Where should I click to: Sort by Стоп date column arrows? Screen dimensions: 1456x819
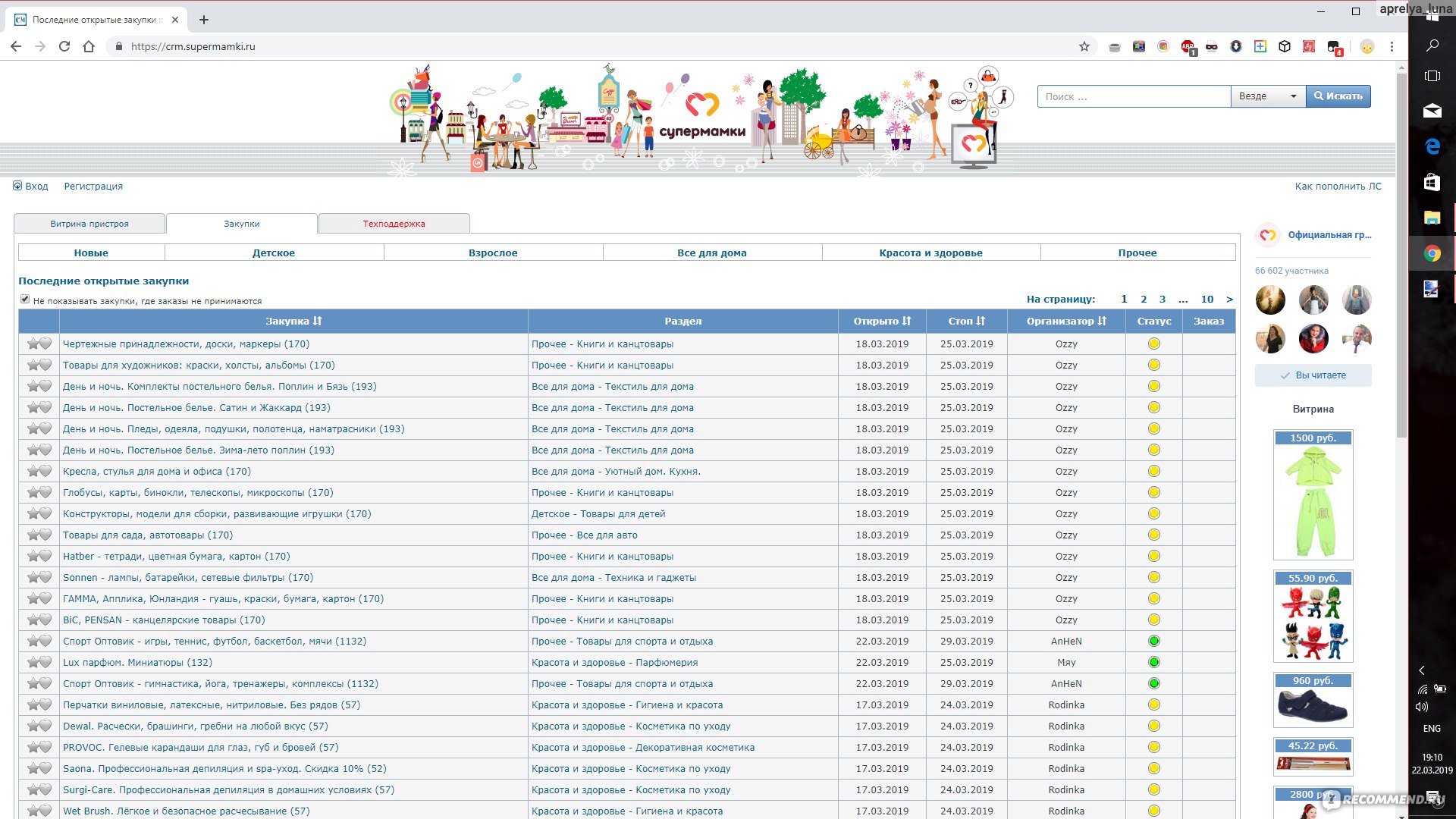[981, 321]
